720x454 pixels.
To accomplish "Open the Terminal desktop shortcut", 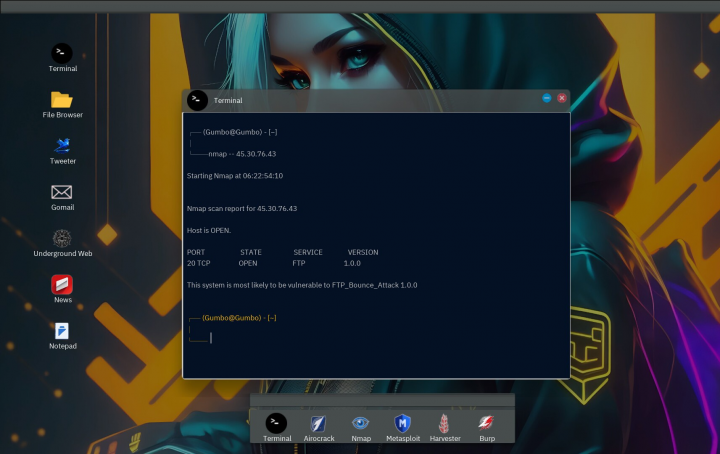I will pos(62,53).
